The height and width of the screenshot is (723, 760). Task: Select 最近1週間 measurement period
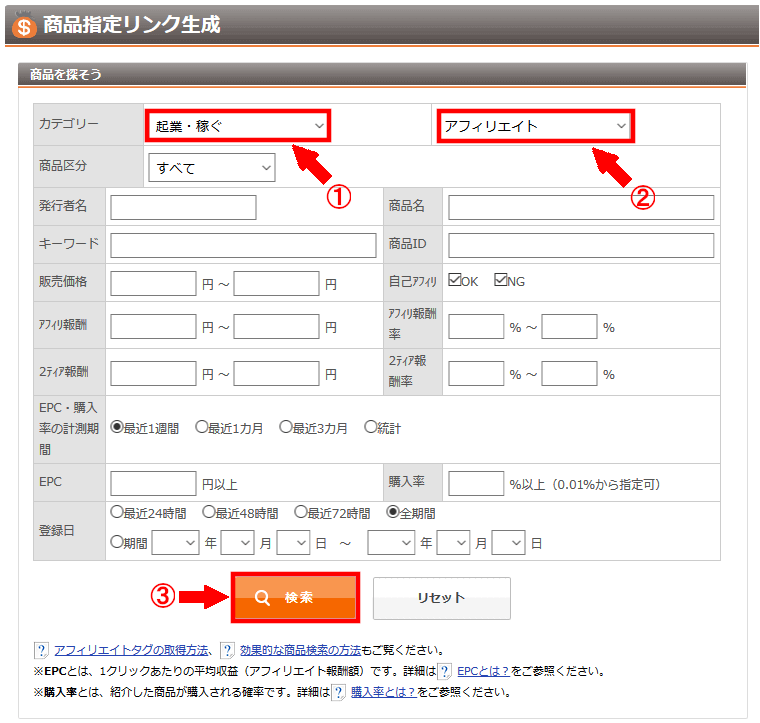click(x=116, y=427)
